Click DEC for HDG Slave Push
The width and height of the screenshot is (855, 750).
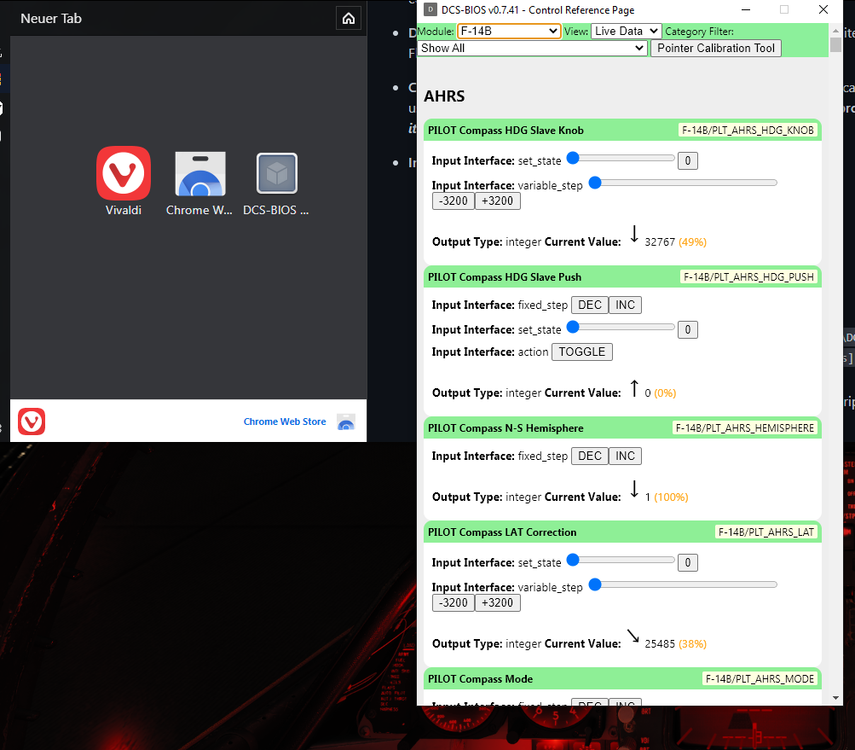pos(589,305)
